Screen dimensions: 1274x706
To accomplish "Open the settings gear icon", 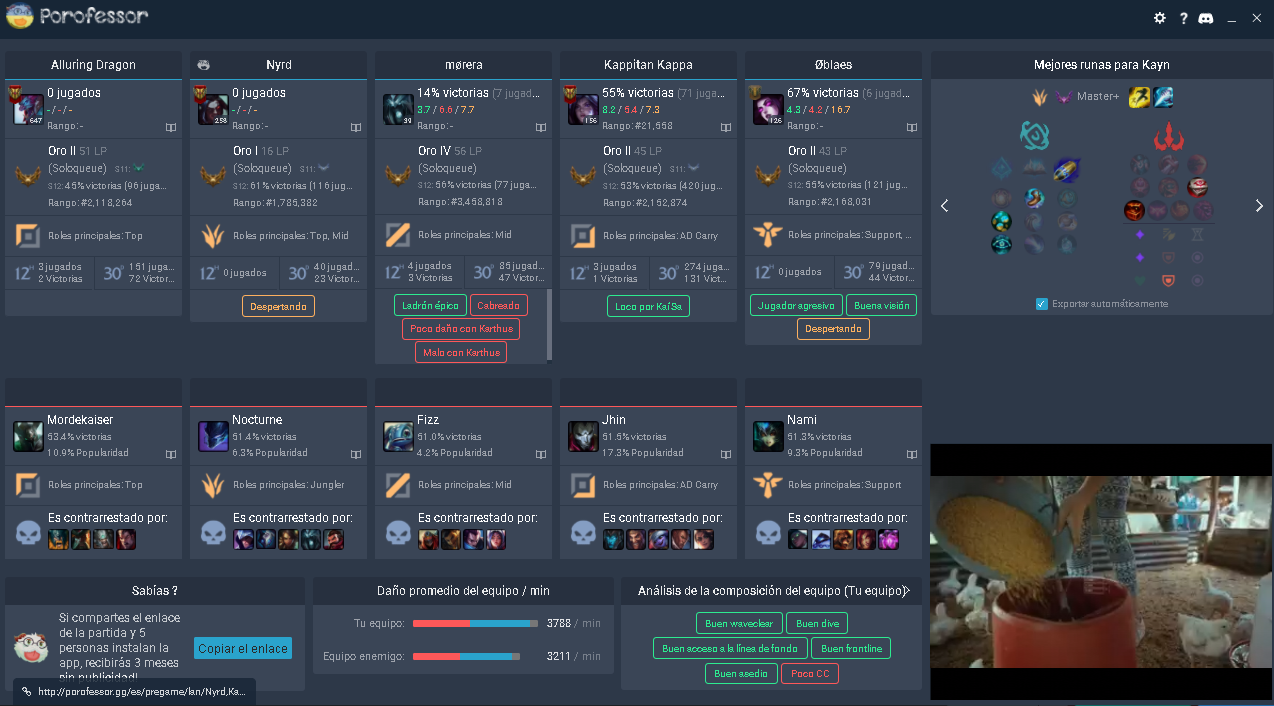I will point(1160,18).
